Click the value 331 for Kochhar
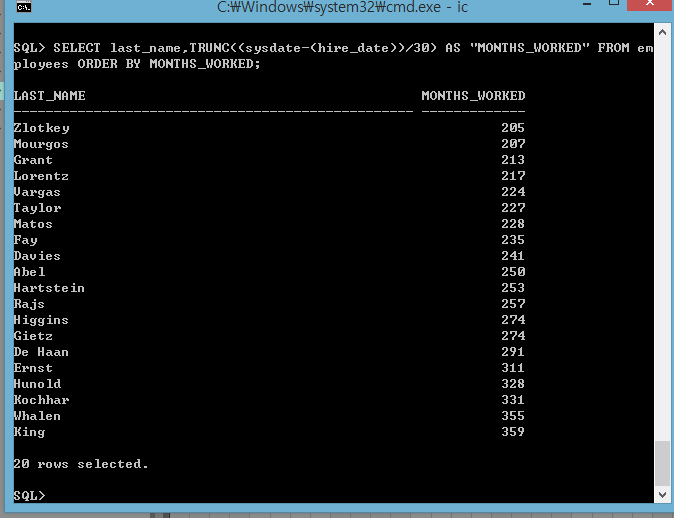This screenshot has height=518, width=674. pos(513,400)
